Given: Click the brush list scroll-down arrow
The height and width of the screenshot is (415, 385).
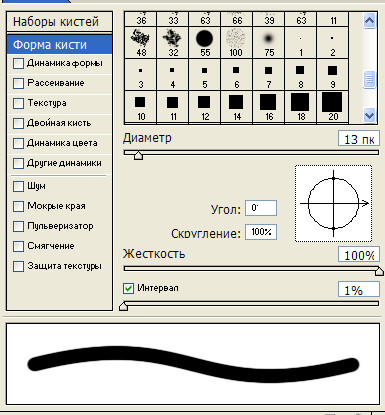Looking at the screenshot, I should coord(369,116).
